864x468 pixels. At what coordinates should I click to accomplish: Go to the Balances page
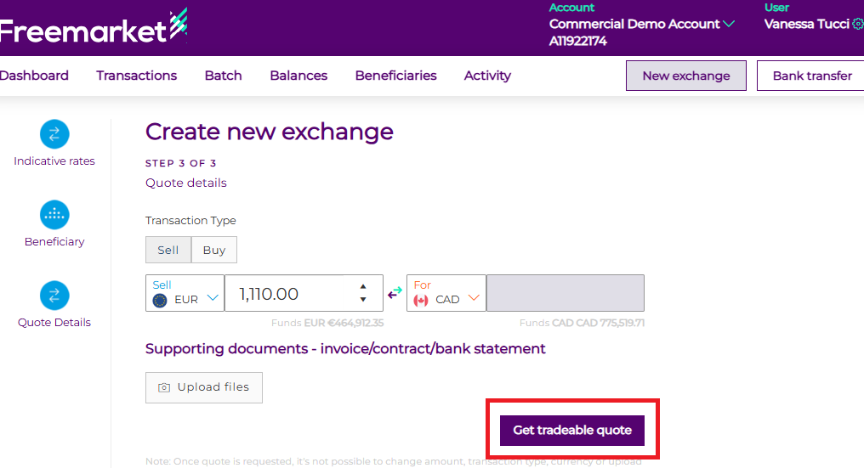point(298,76)
